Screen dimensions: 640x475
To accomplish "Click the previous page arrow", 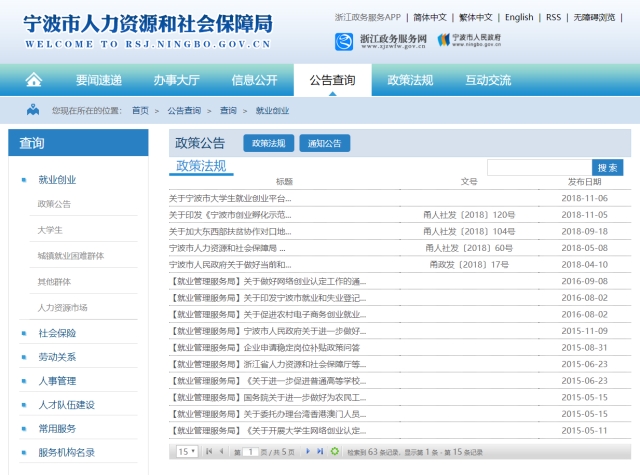I will point(221,452).
